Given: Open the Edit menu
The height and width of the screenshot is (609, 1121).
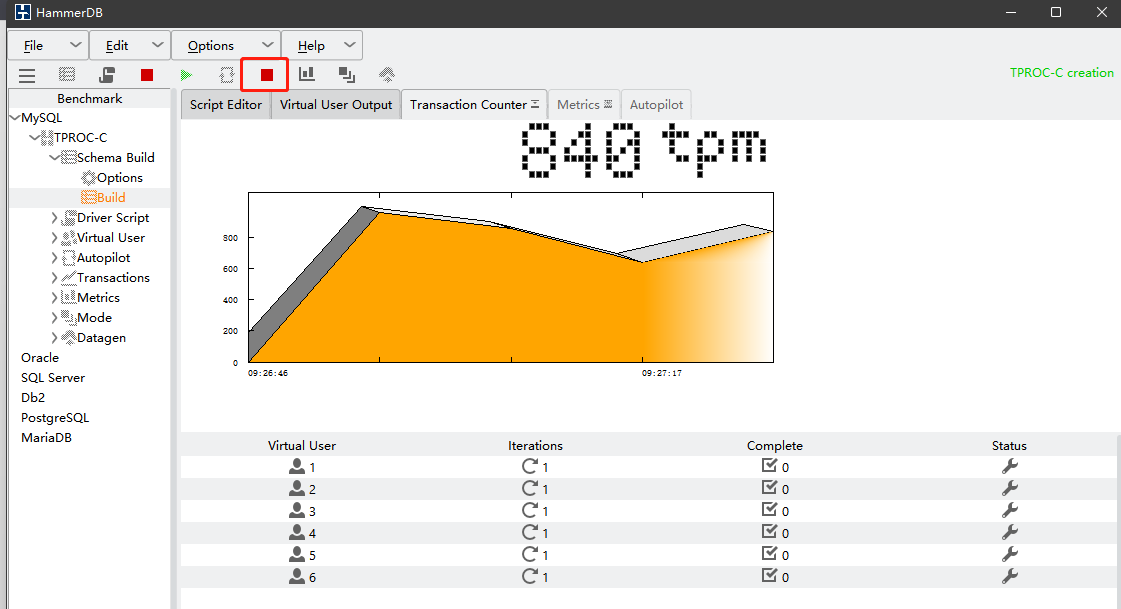Looking at the screenshot, I should pyautogui.click(x=130, y=46).
